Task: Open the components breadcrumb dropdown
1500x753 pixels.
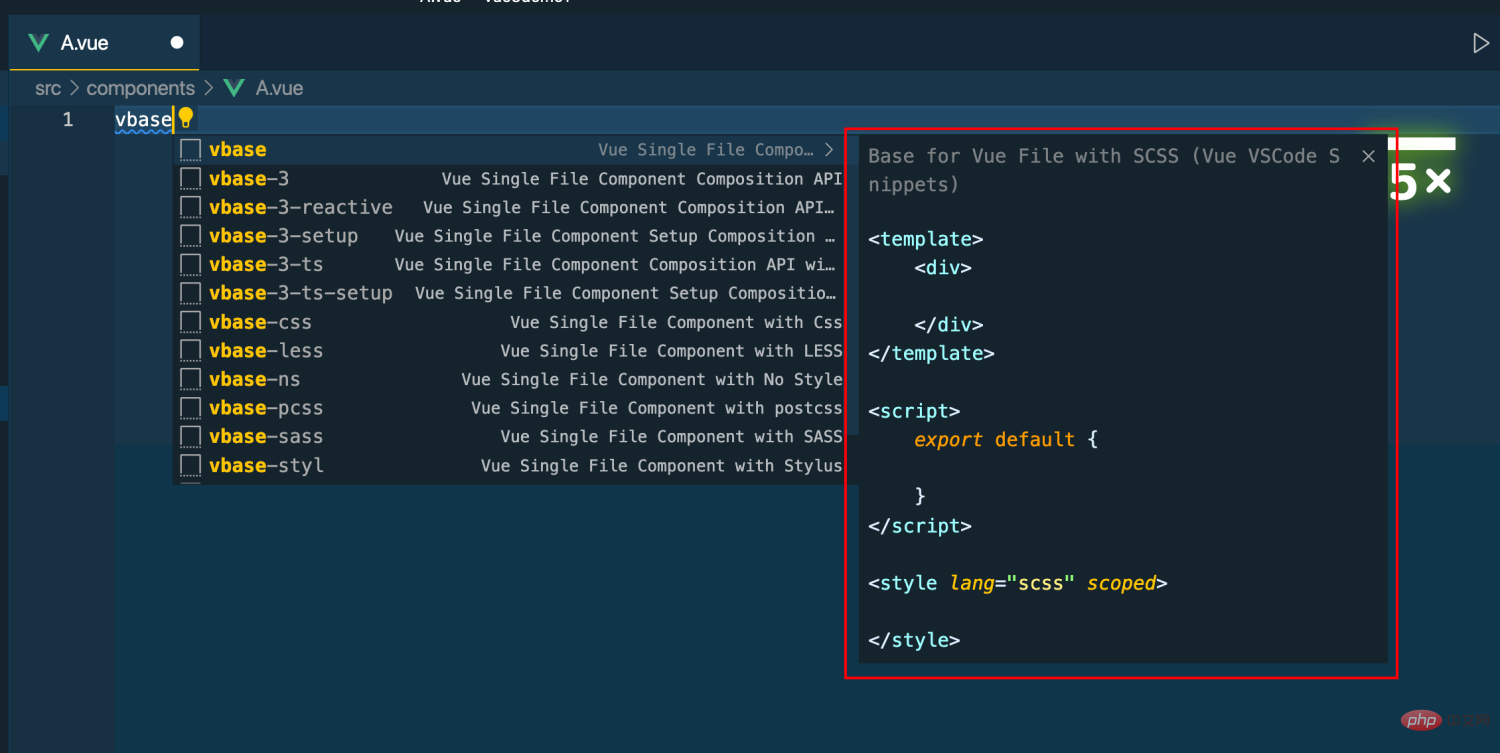Action: tap(140, 88)
